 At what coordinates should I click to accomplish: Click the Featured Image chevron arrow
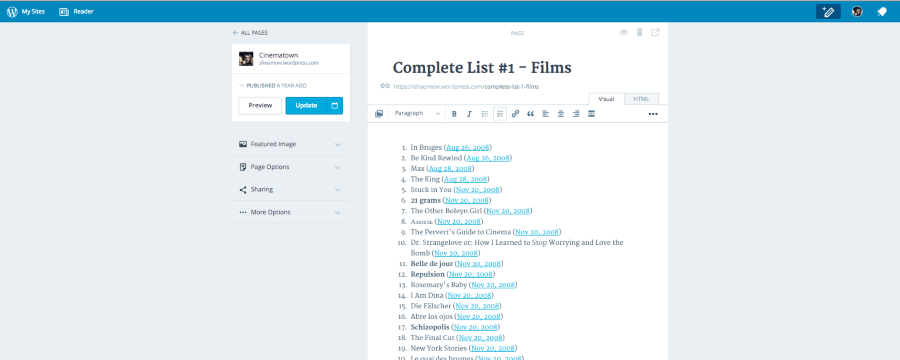click(338, 144)
